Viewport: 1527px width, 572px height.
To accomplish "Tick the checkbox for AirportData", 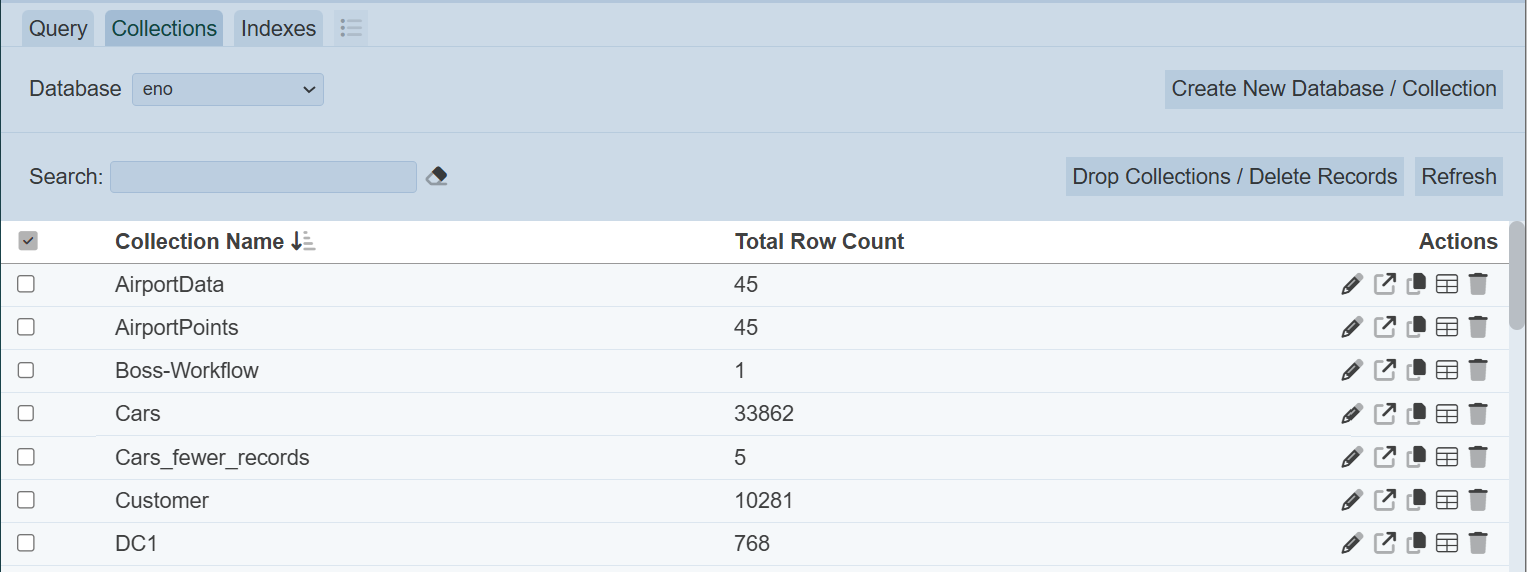I will [26, 284].
